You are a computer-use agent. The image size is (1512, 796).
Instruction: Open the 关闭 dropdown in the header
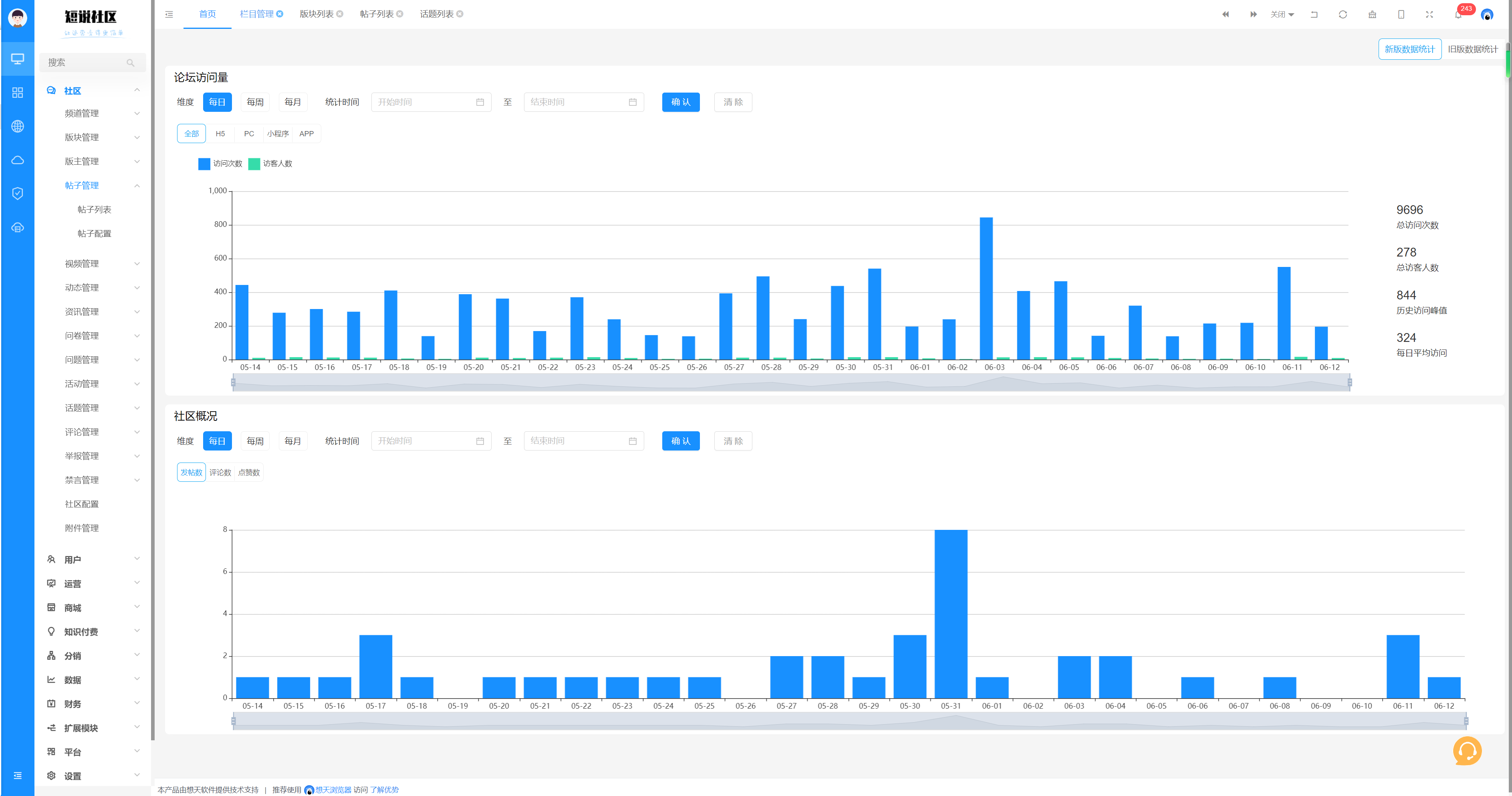[x=1282, y=14]
